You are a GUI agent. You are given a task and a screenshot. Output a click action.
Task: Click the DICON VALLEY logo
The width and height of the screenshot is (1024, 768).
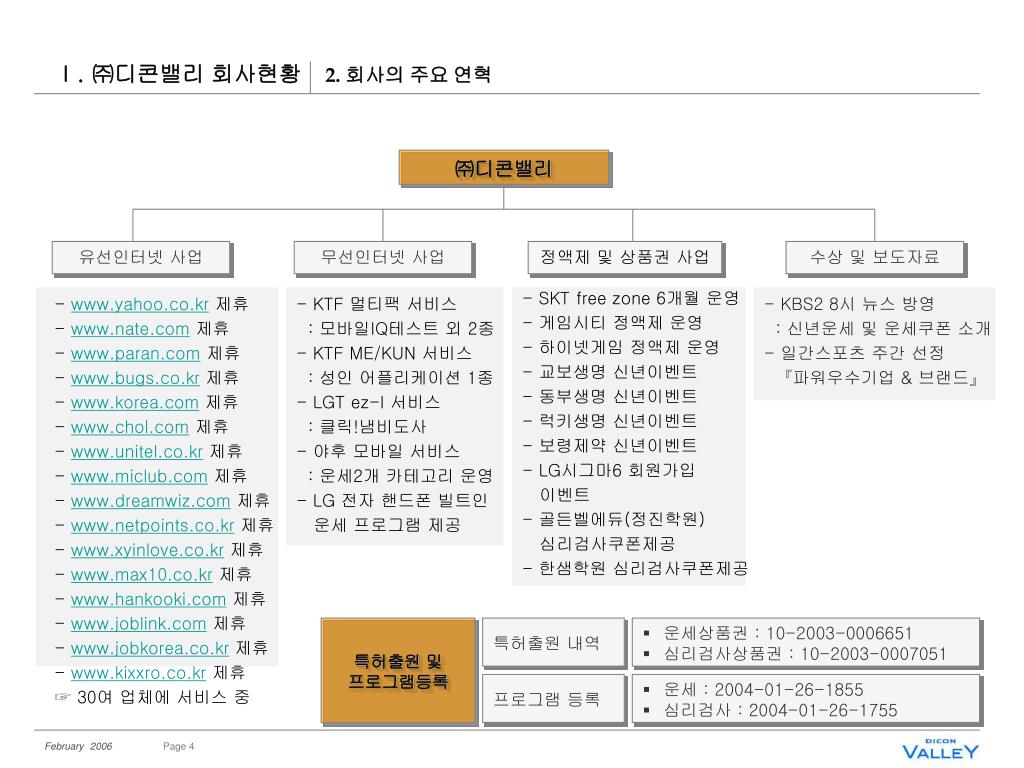pos(940,749)
